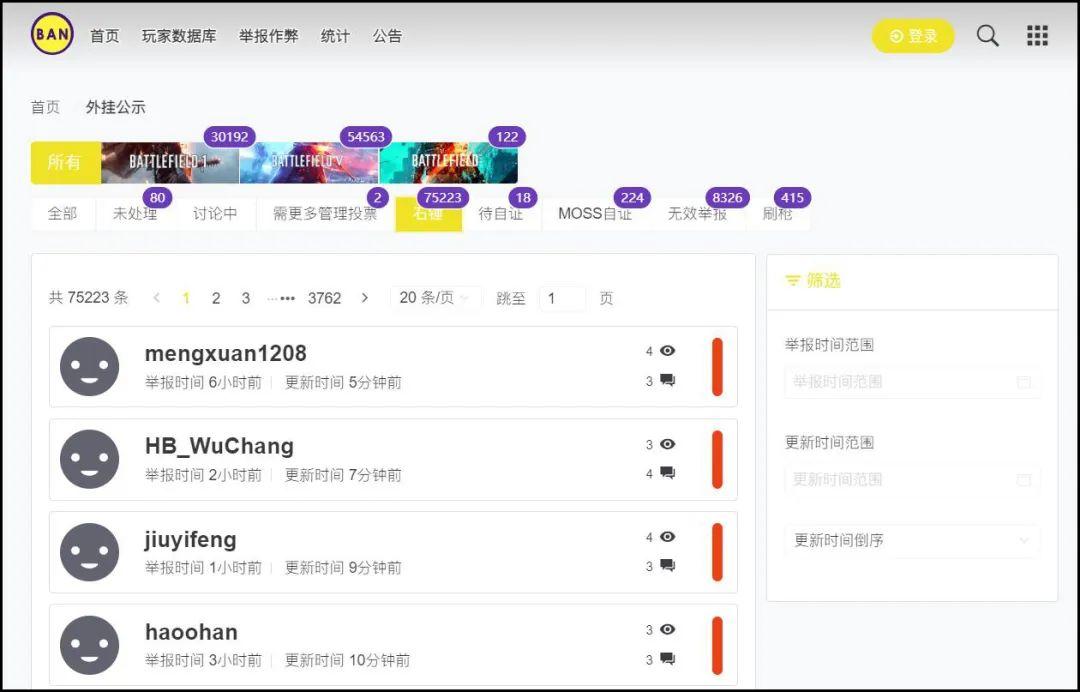Click red status bar on jiuyifeng card
The height and width of the screenshot is (692, 1080).
tap(717, 552)
